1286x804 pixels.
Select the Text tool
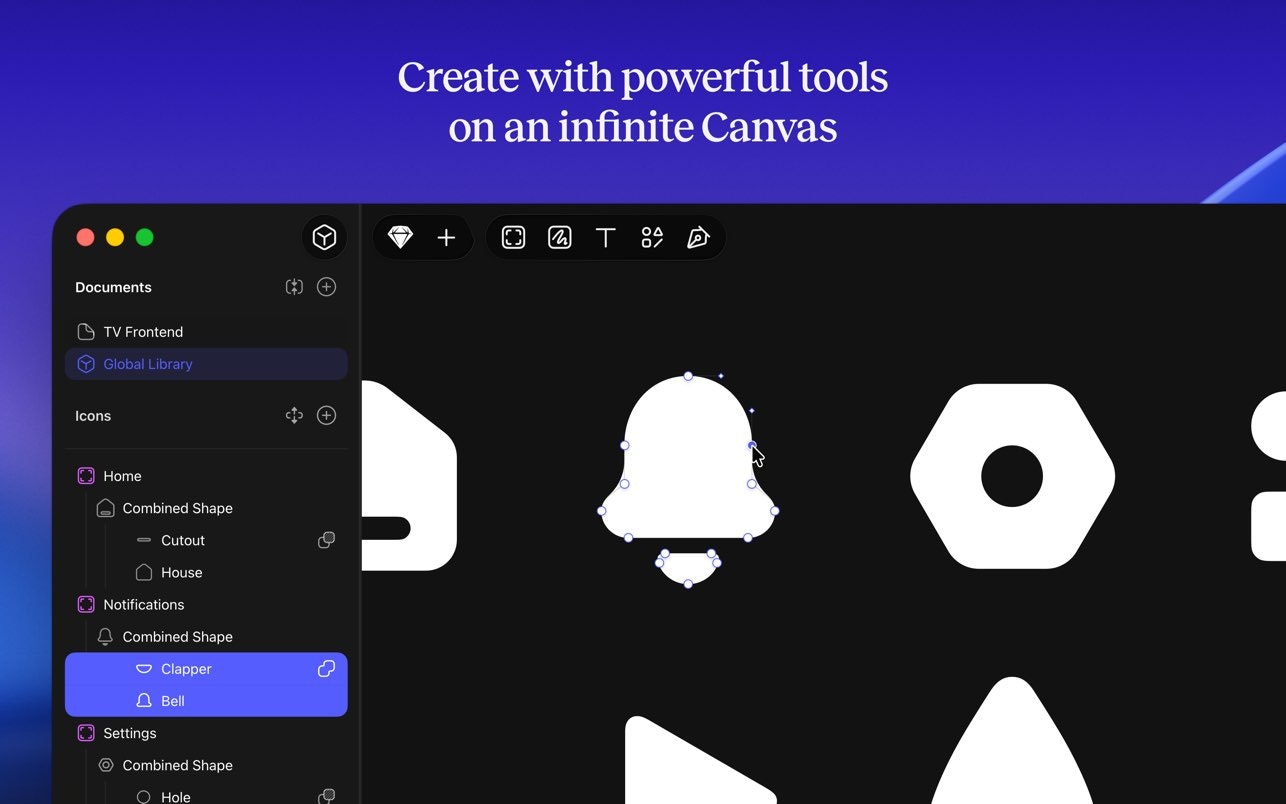pos(605,237)
